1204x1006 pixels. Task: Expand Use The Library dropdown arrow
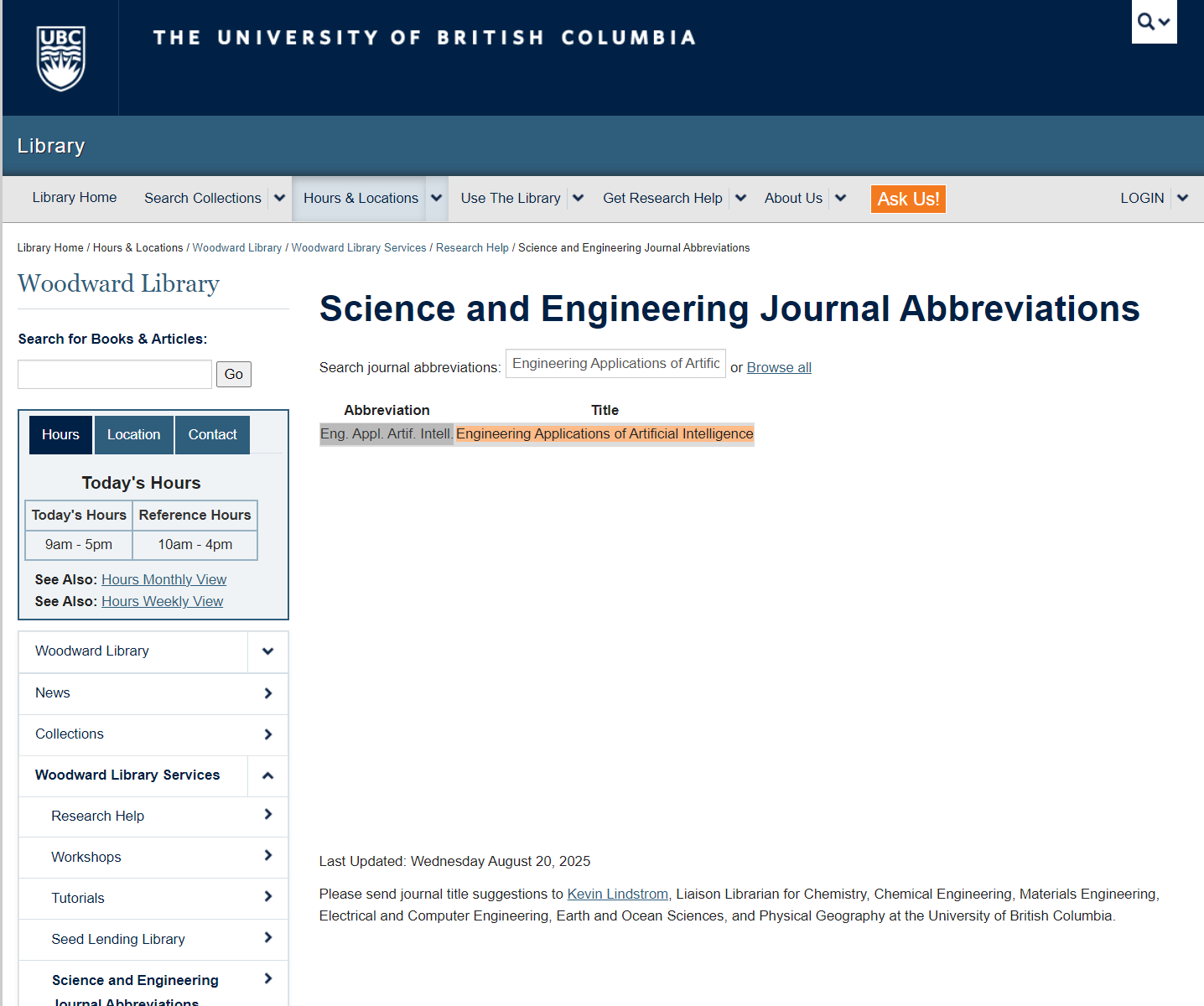point(579,199)
